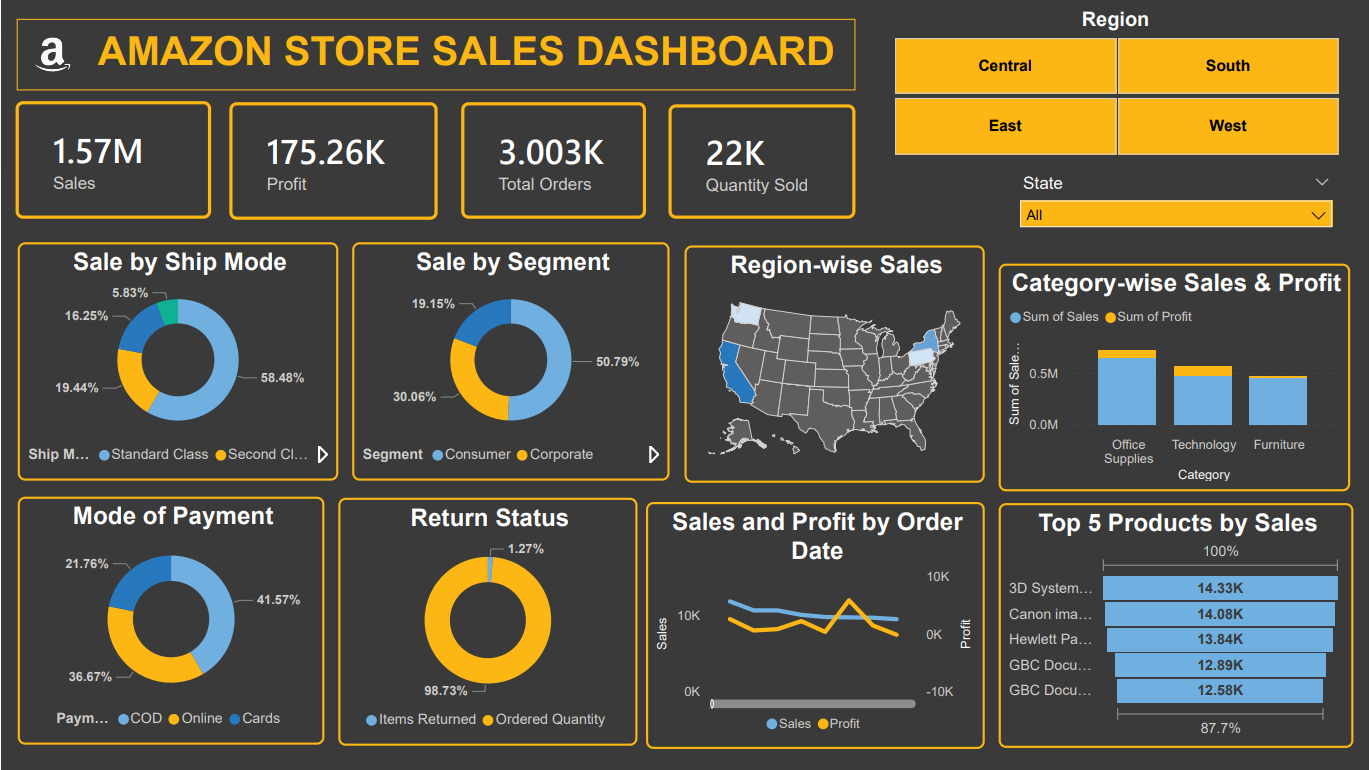Screen dimensions: 1370x770
Task: Click Second Class legend marker
Action: point(221,455)
